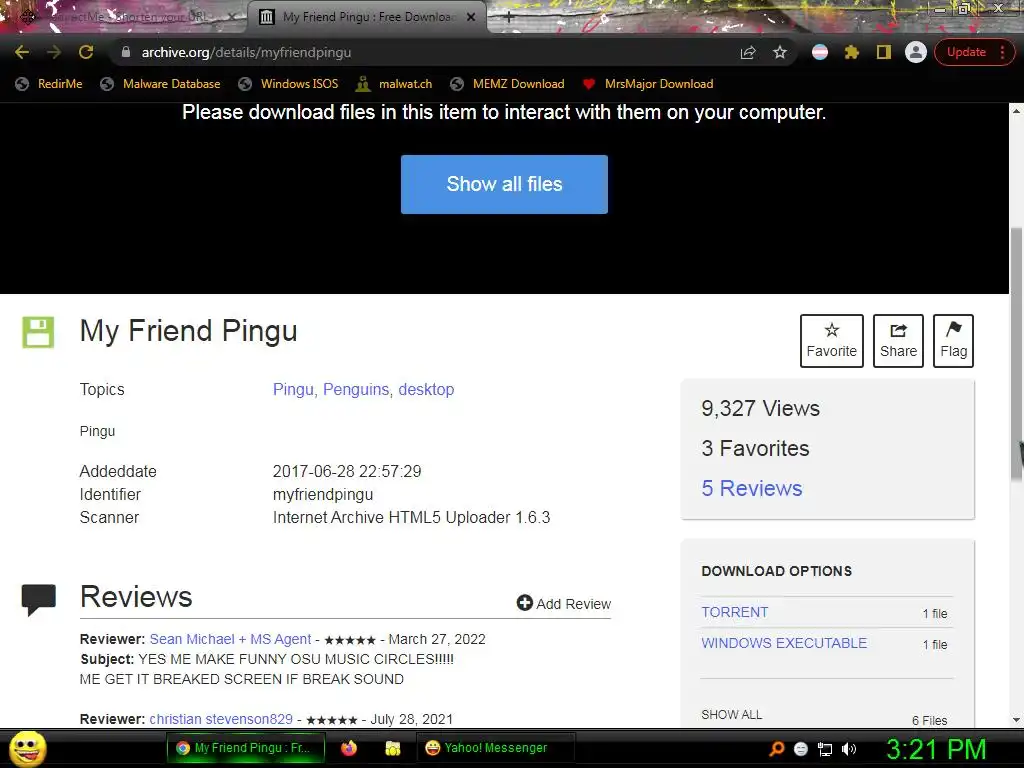
Task: Select the TORRENT download option
Action: point(735,612)
